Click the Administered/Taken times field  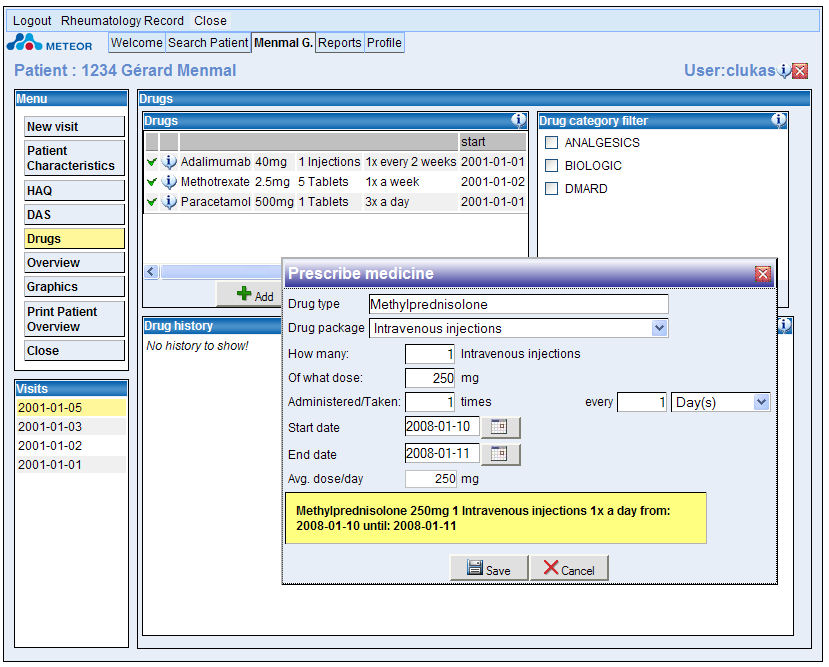tap(430, 402)
